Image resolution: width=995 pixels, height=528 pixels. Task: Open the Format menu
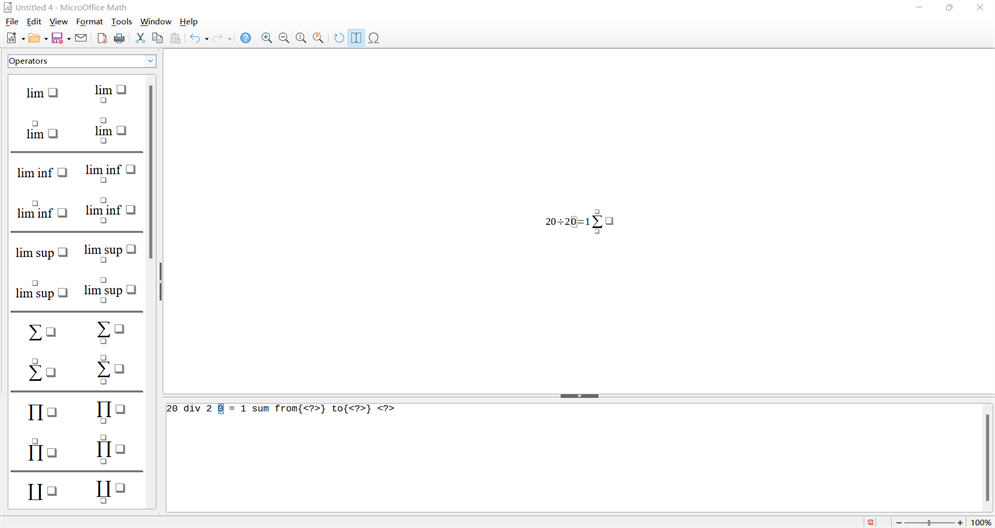point(89,21)
